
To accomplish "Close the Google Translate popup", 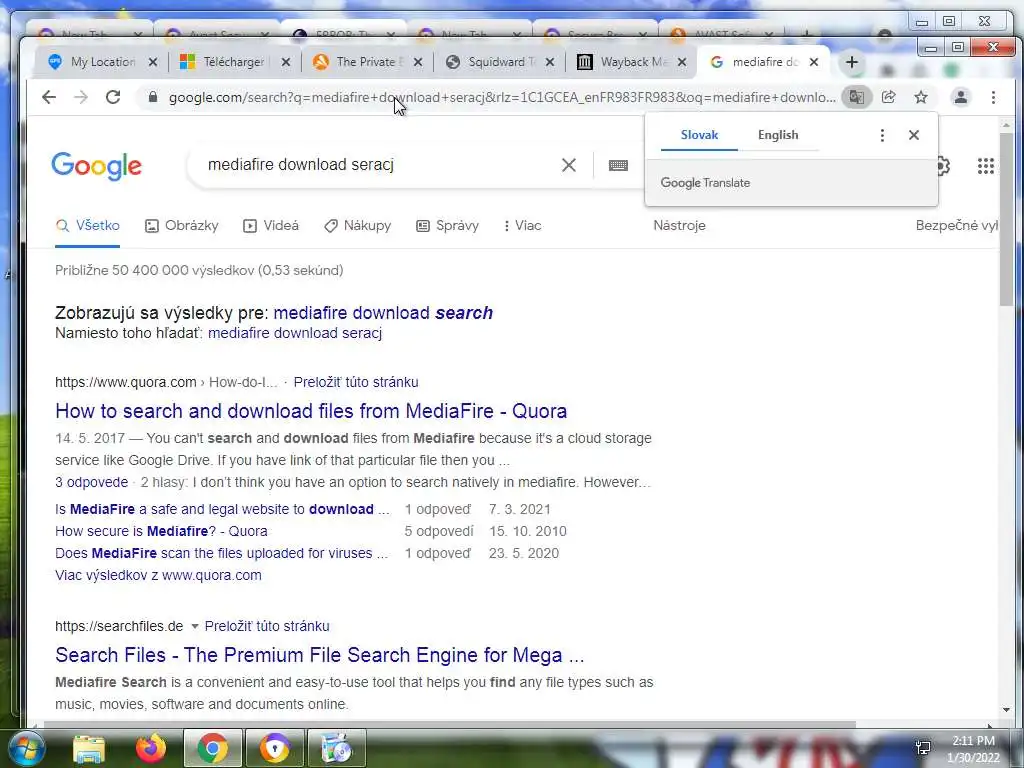I will tap(914, 135).
